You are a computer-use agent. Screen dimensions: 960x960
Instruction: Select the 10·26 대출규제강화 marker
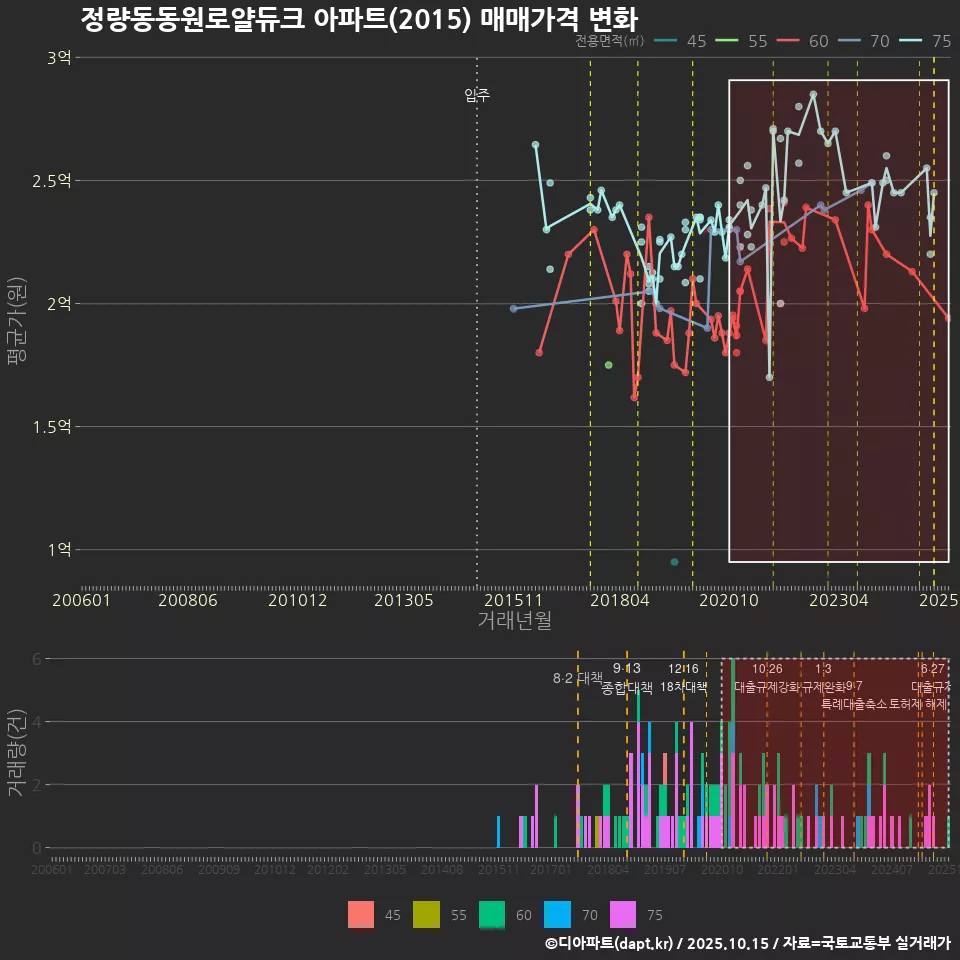(768, 678)
